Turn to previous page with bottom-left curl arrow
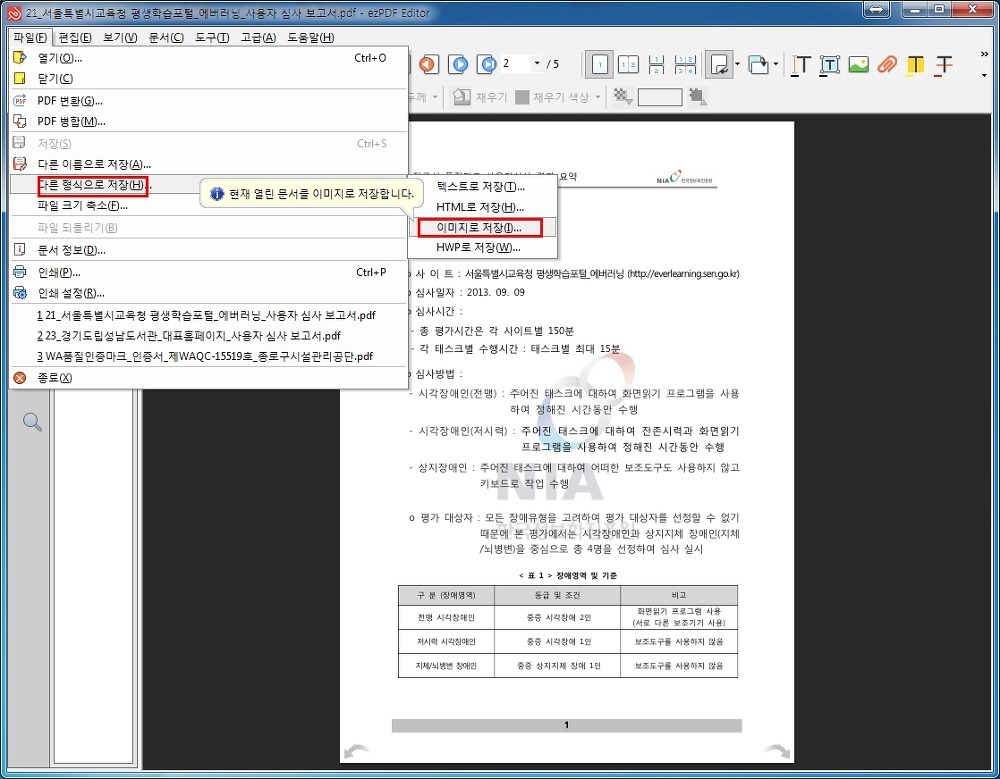The width and height of the screenshot is (1000, 779). [357, 752]
